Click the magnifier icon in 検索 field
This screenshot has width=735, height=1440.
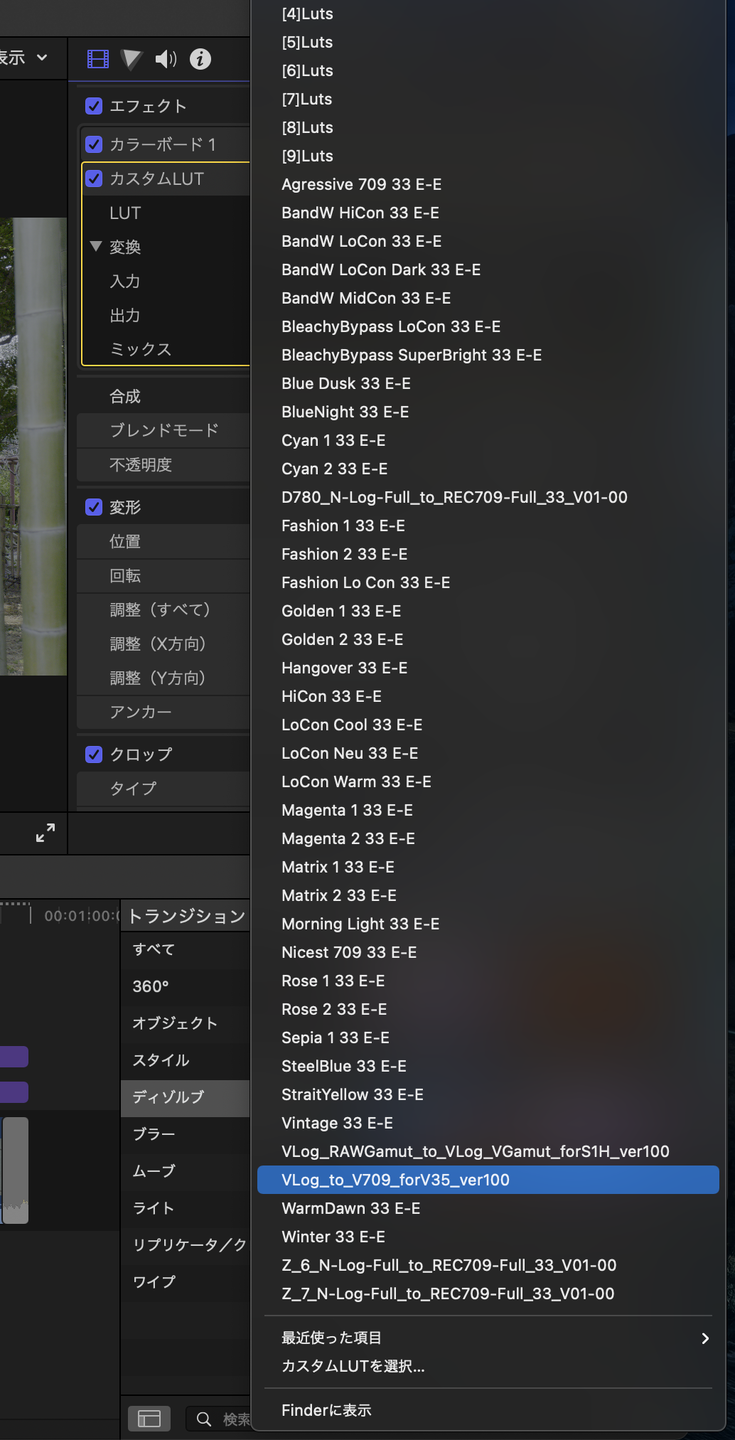pos(204,1419)
